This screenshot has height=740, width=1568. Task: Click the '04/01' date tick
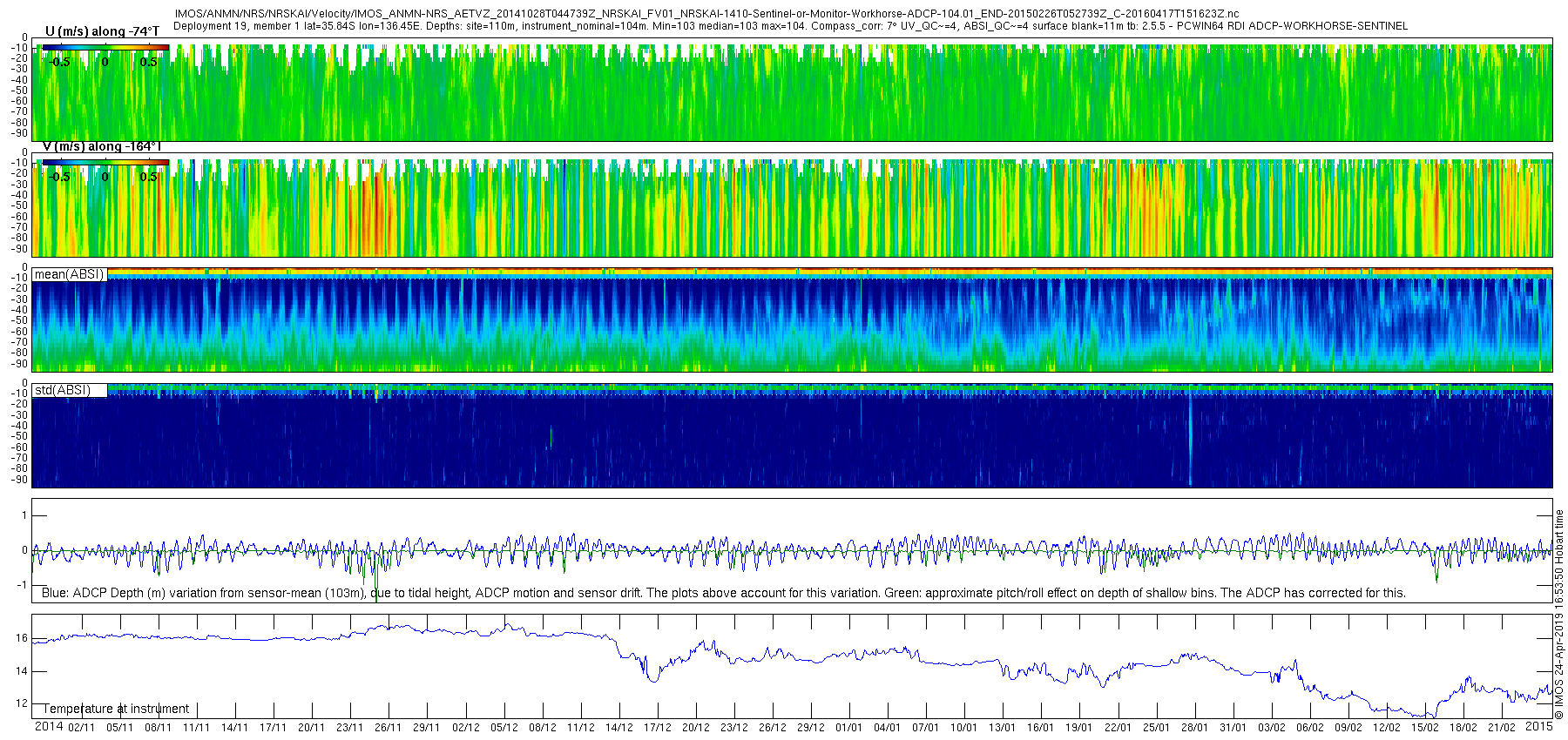coord(887,728)
